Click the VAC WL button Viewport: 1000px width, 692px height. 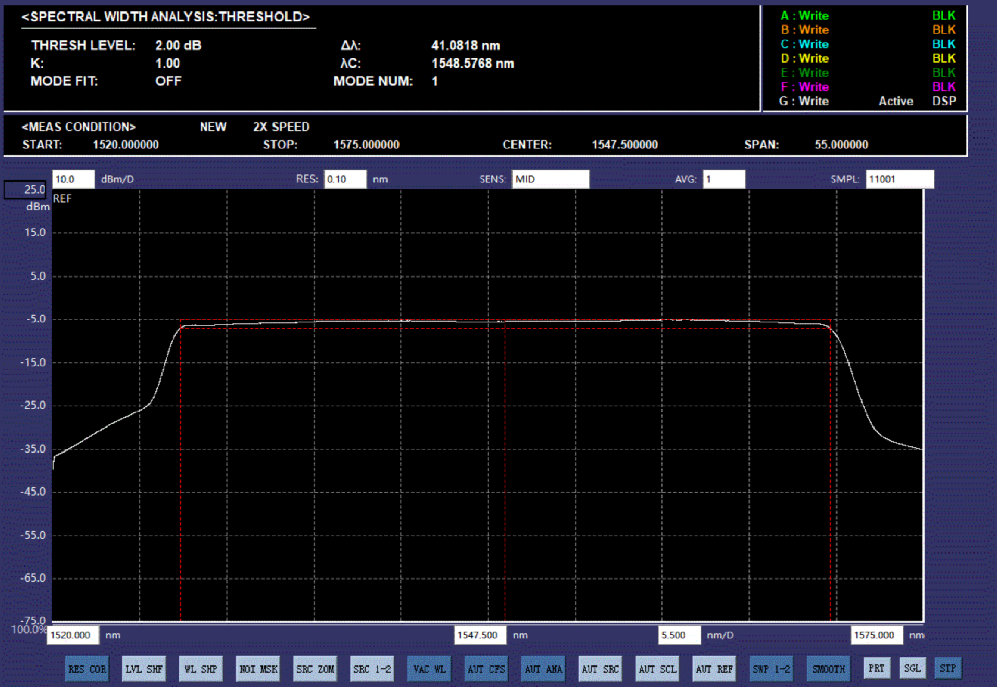tap(429, 669)
